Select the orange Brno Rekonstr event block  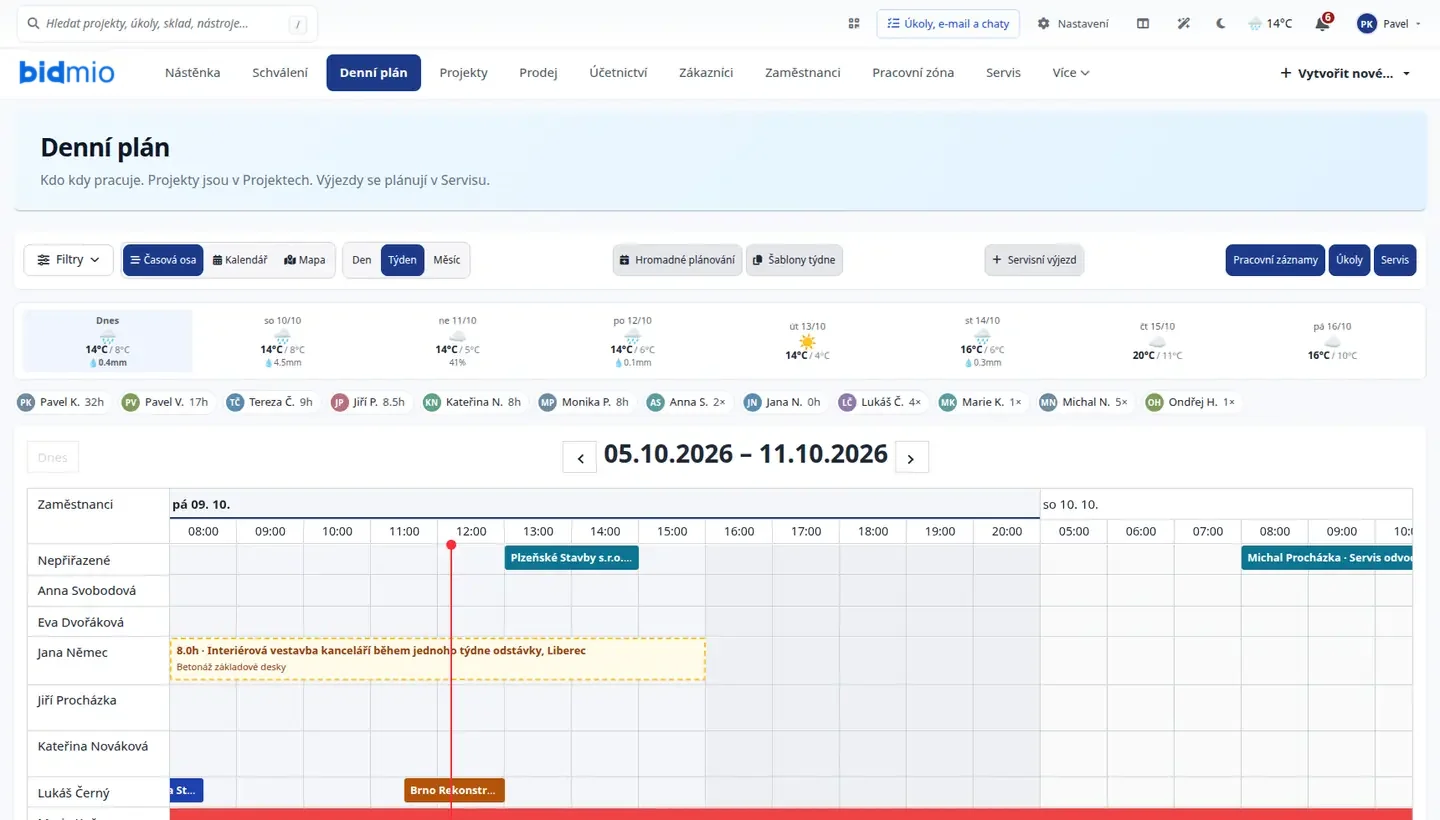click(454, 790)
